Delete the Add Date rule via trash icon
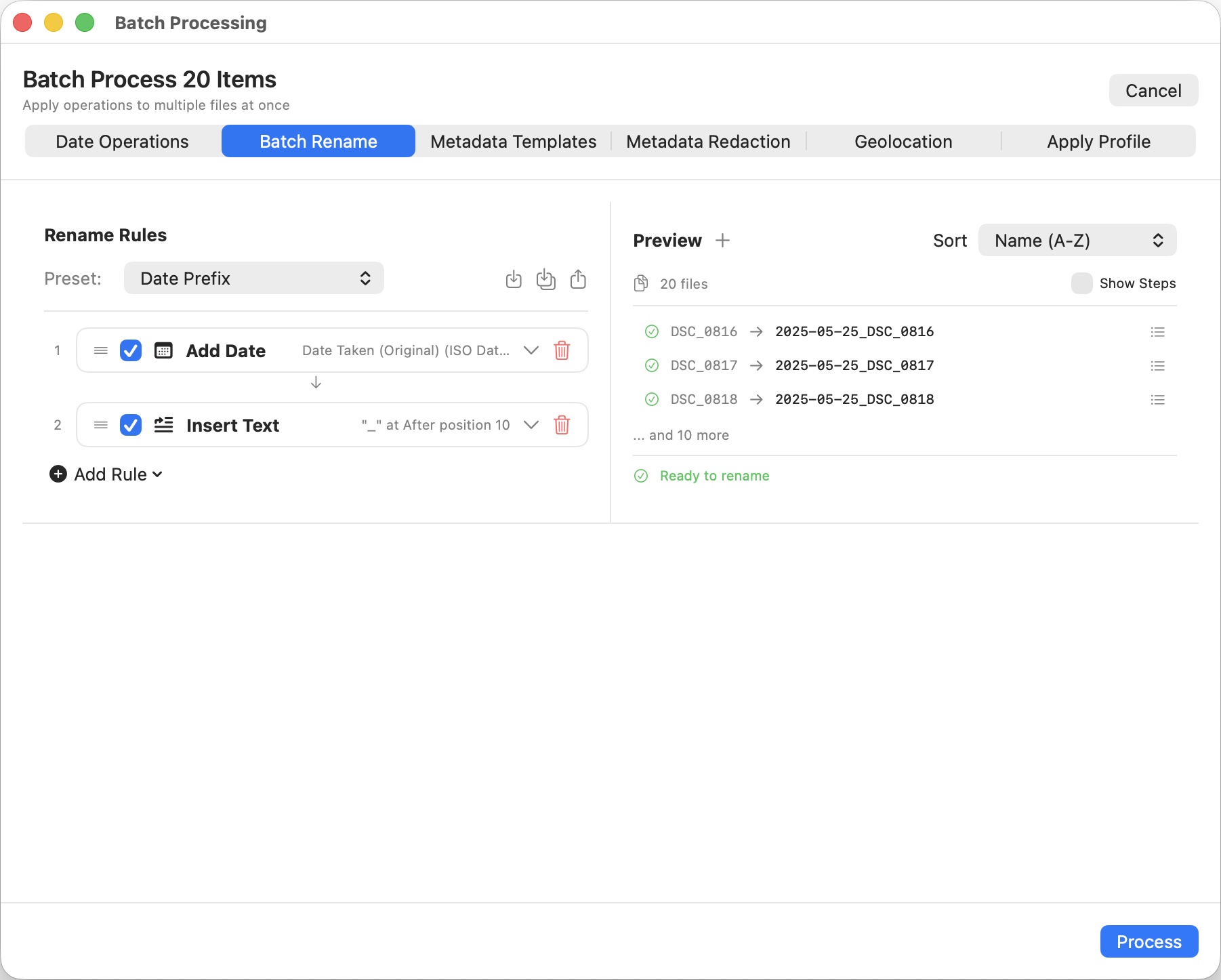The image size is (1221, 980). tap(562, 350)
